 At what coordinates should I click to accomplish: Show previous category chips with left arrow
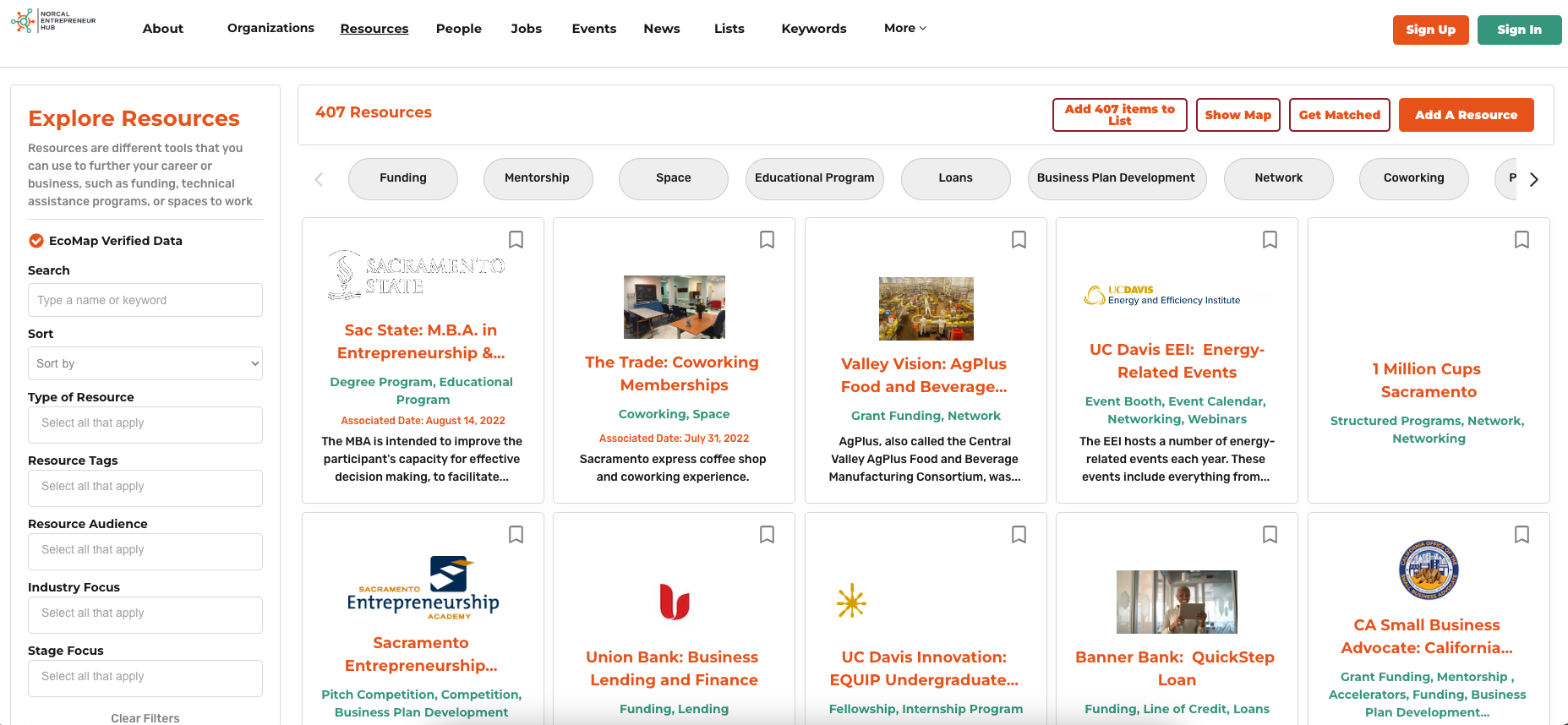[319, 179]
